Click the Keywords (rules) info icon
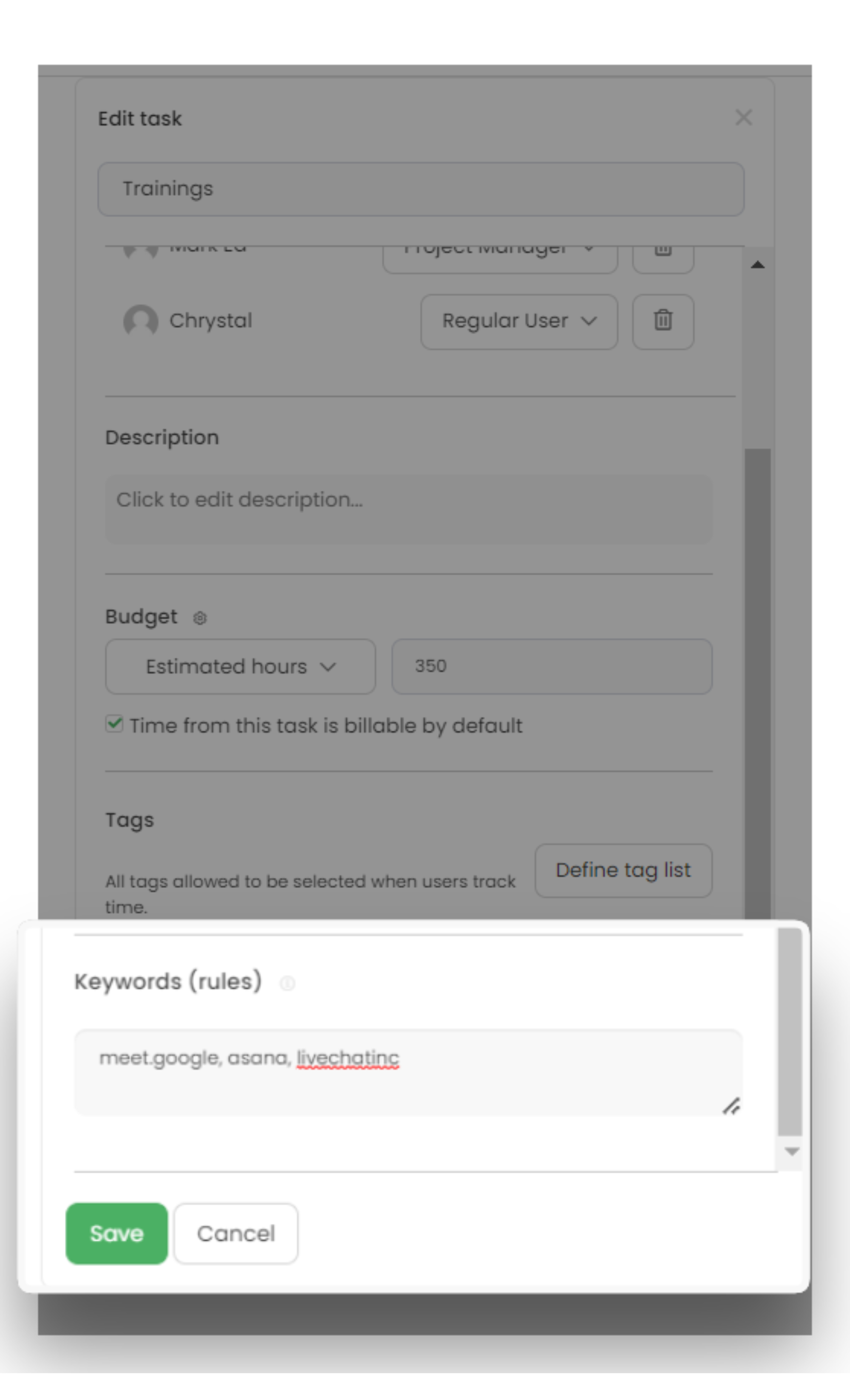This screenshot has height=1400, width=850. [x=287, y=983]
